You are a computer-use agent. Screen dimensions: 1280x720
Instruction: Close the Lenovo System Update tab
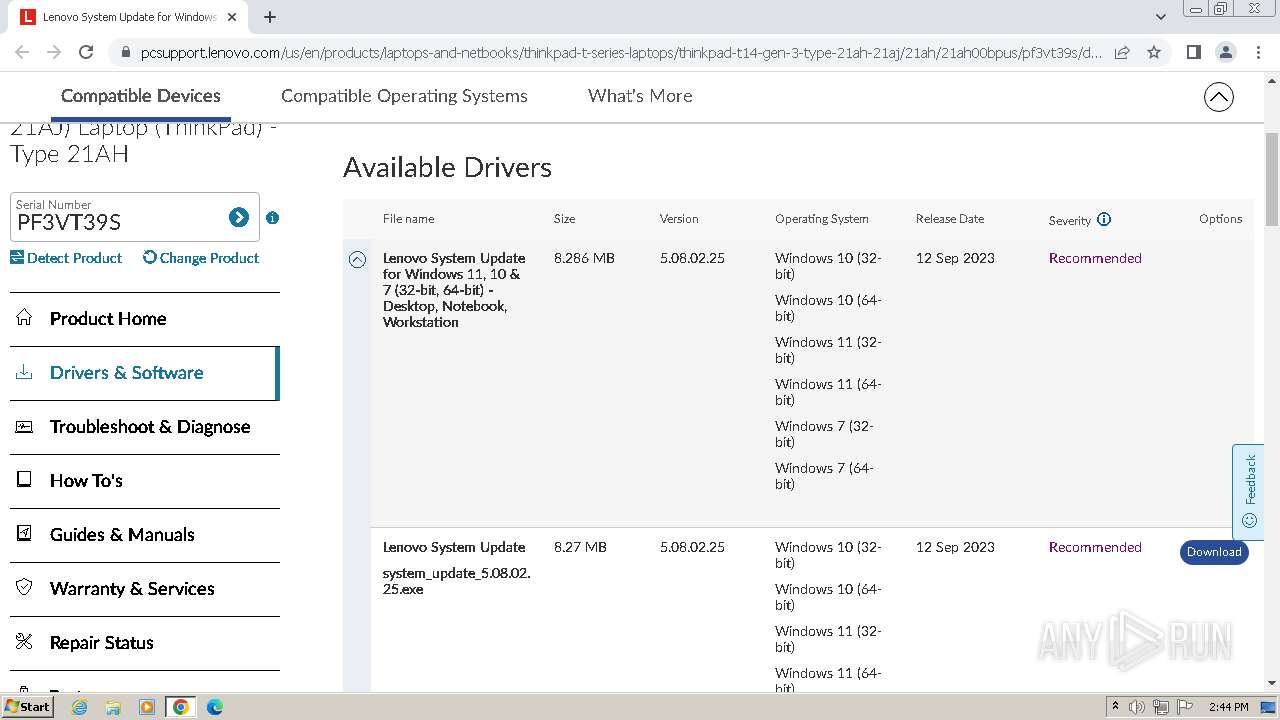(x=233, y=17)
